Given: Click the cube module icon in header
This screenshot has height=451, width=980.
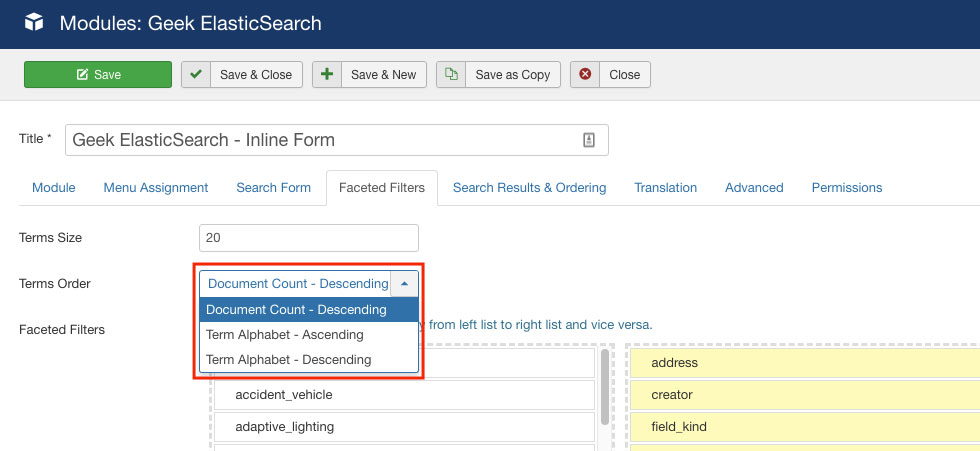Looking at the screenshot, I should coord(34,23).
